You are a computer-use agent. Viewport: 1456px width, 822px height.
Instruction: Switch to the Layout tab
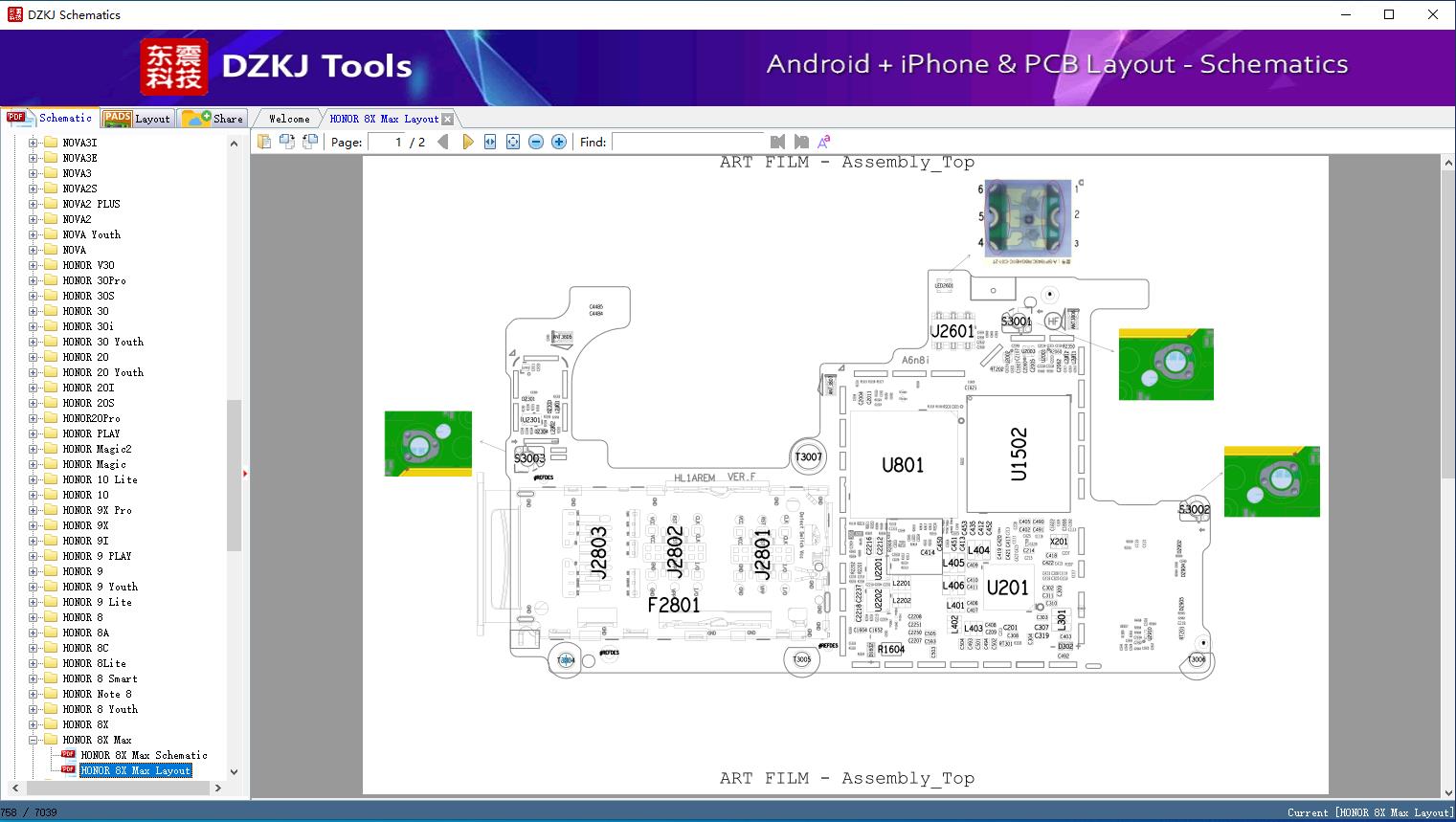pyautogui.click(x=138, y=119)
